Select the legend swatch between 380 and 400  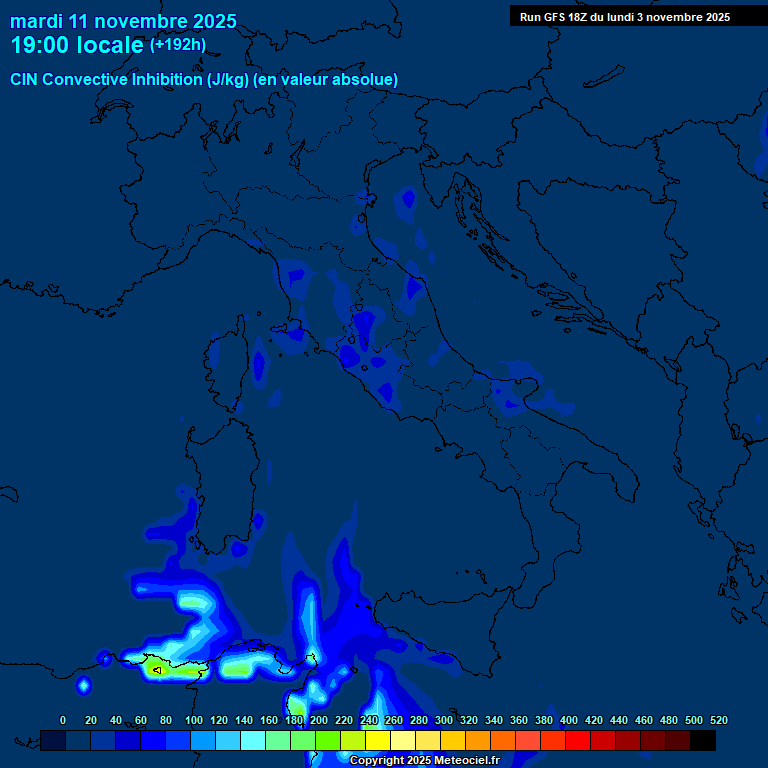552,741
